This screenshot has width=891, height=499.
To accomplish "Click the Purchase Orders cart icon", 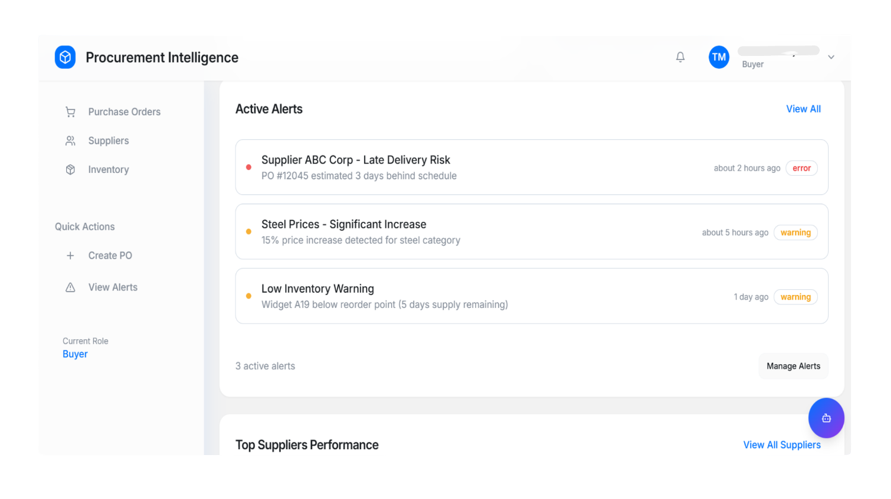I will point(70,112).
